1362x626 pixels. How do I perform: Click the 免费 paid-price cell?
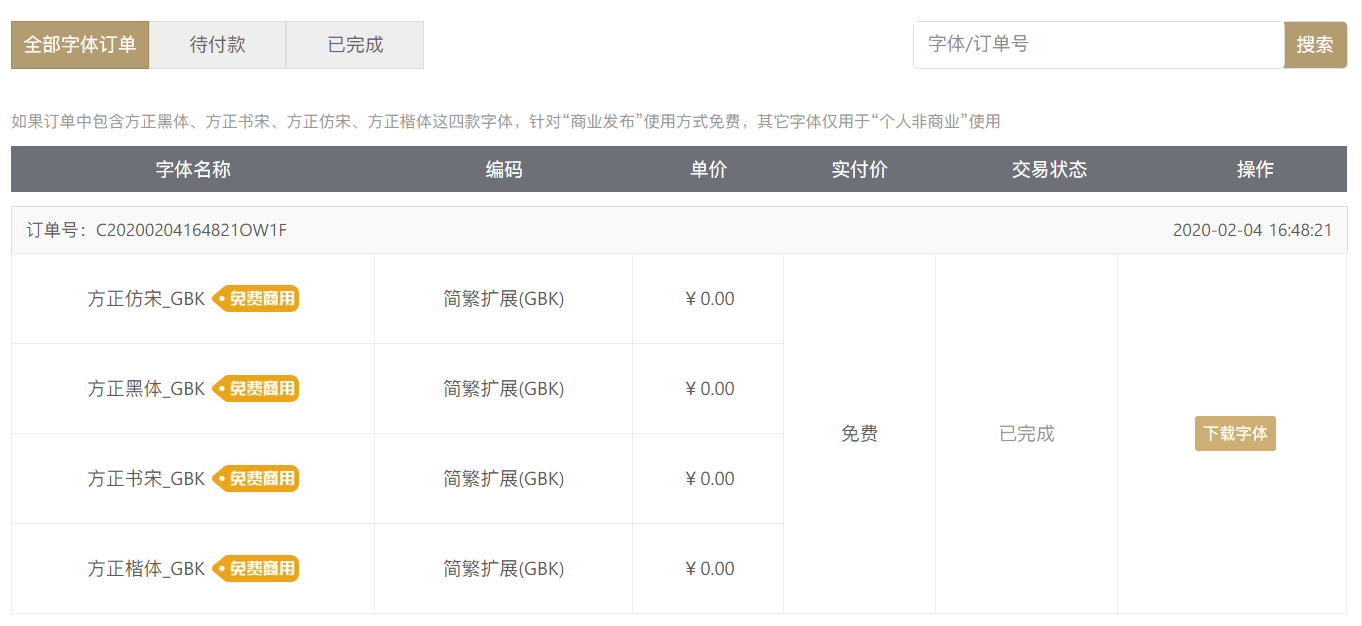point(859,434)
